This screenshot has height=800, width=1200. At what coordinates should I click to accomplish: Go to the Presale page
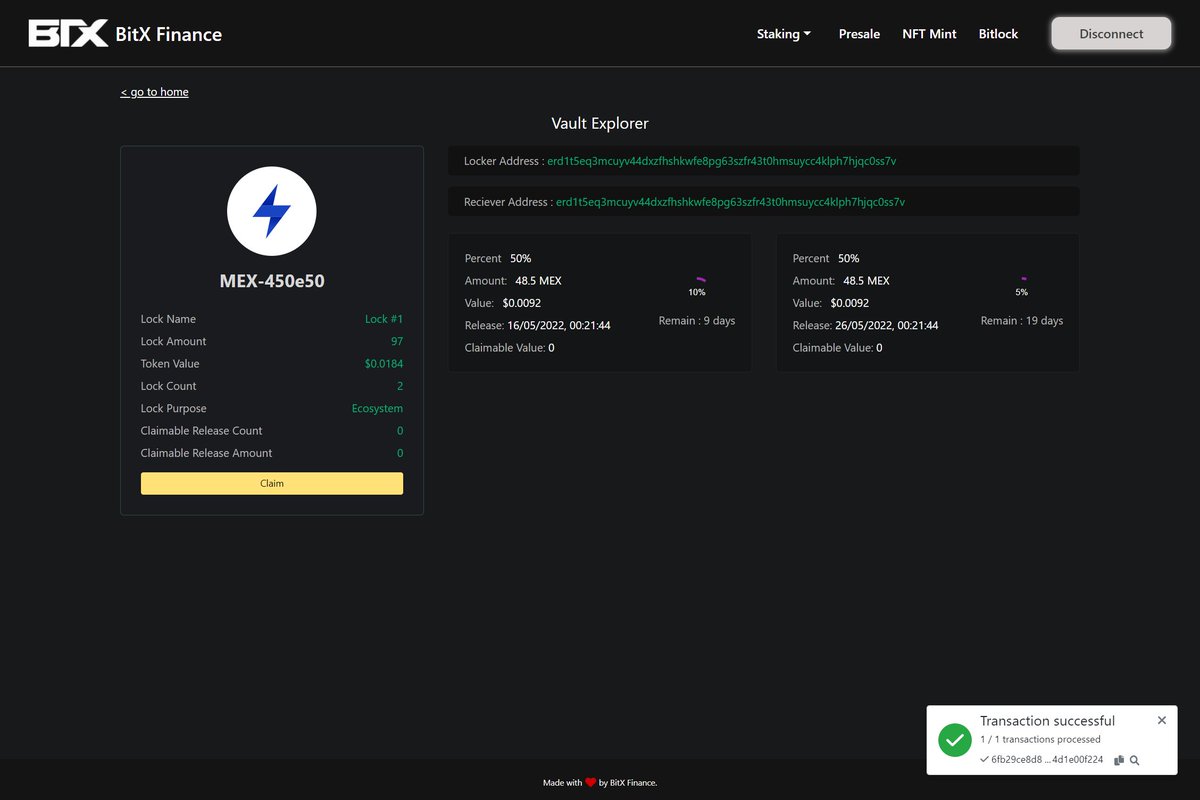[859, 34]
